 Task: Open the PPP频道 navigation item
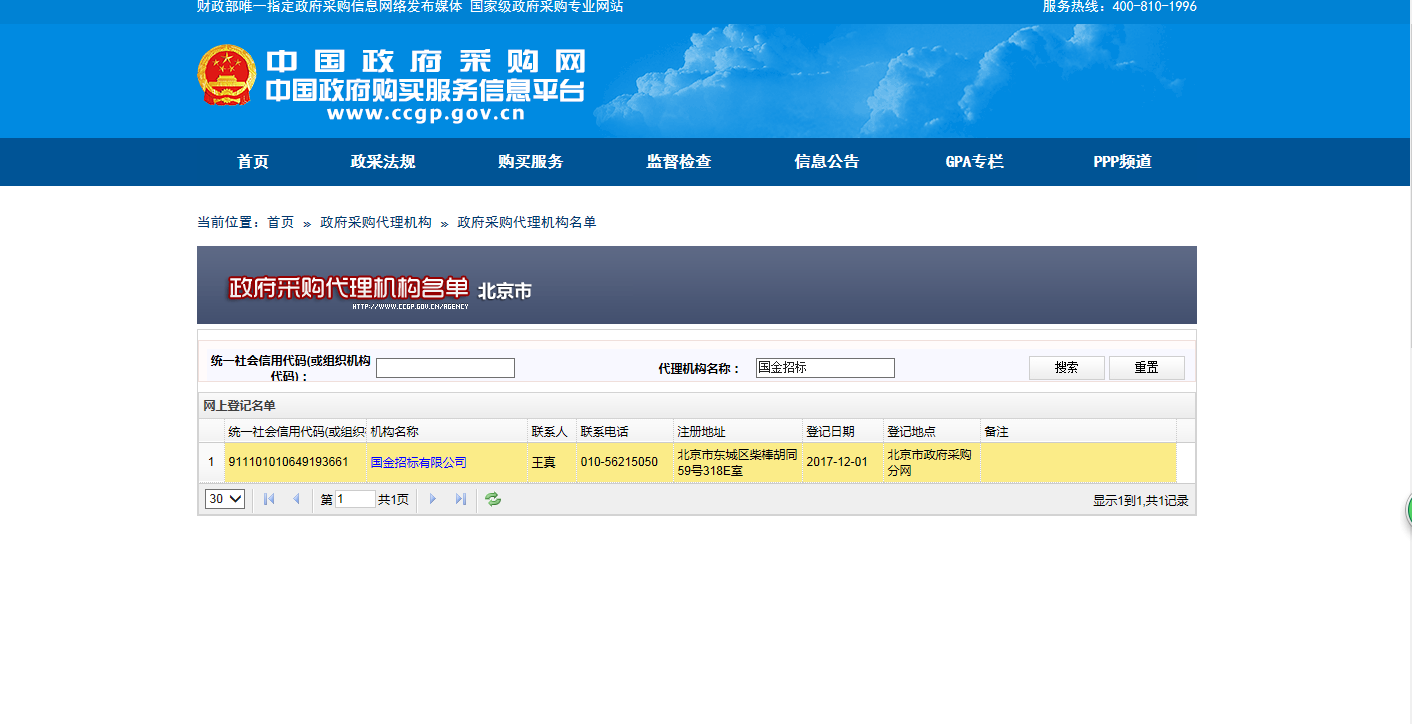pos(1122,162)
